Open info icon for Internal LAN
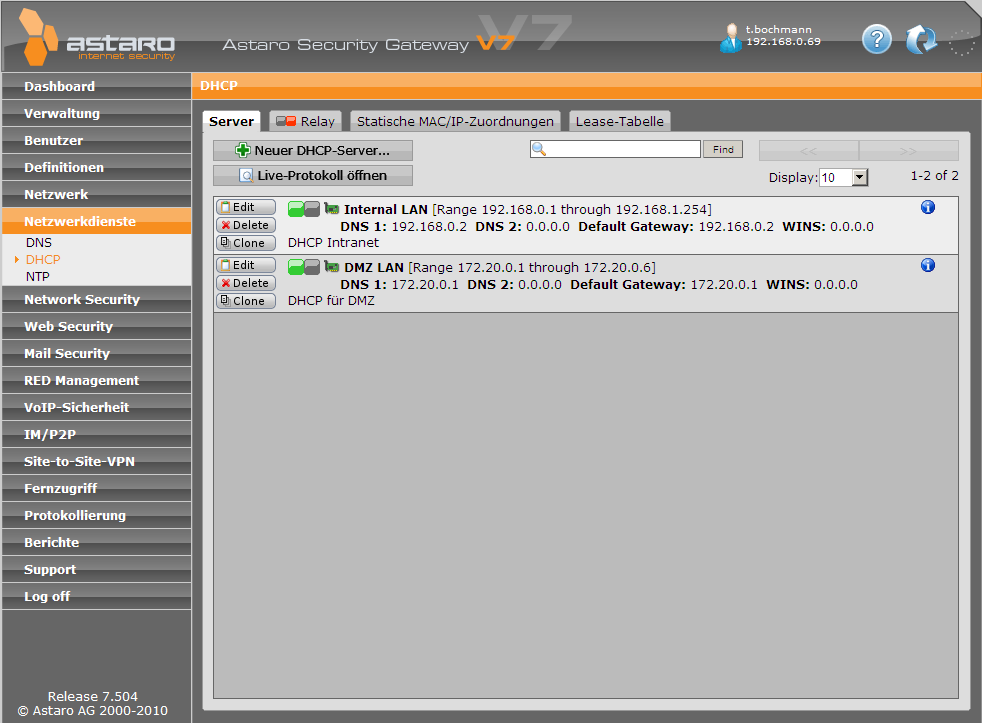The image size is (982, 723). point(928,207)
